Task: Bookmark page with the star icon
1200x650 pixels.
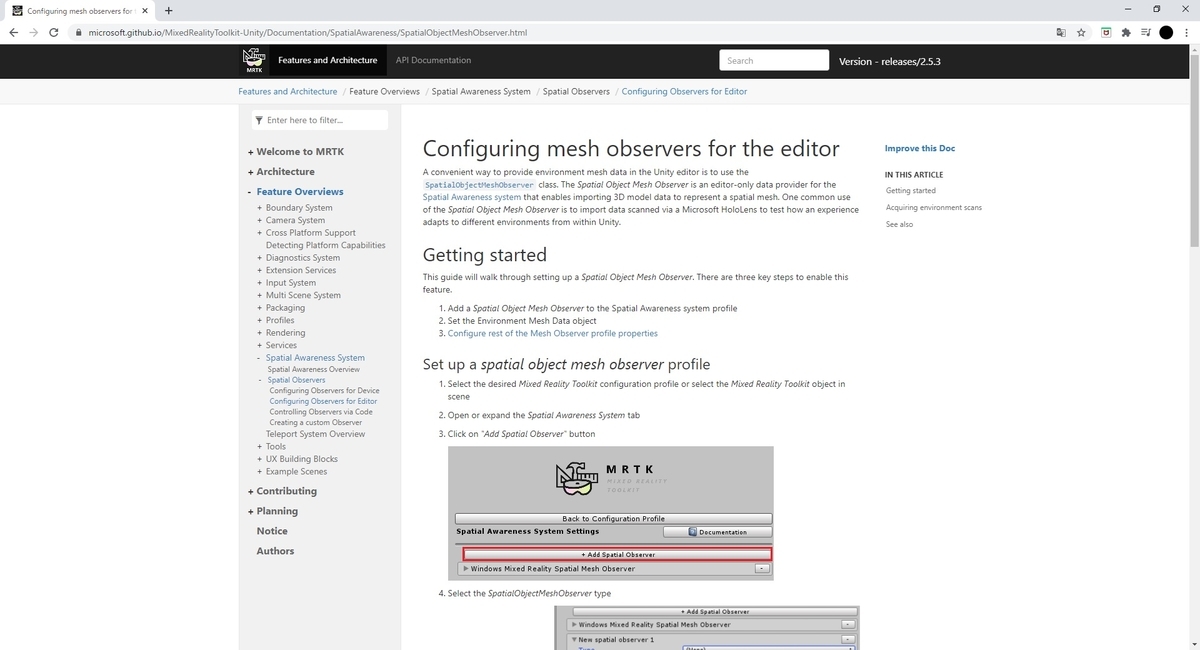Action: (x=1081, y=32)
